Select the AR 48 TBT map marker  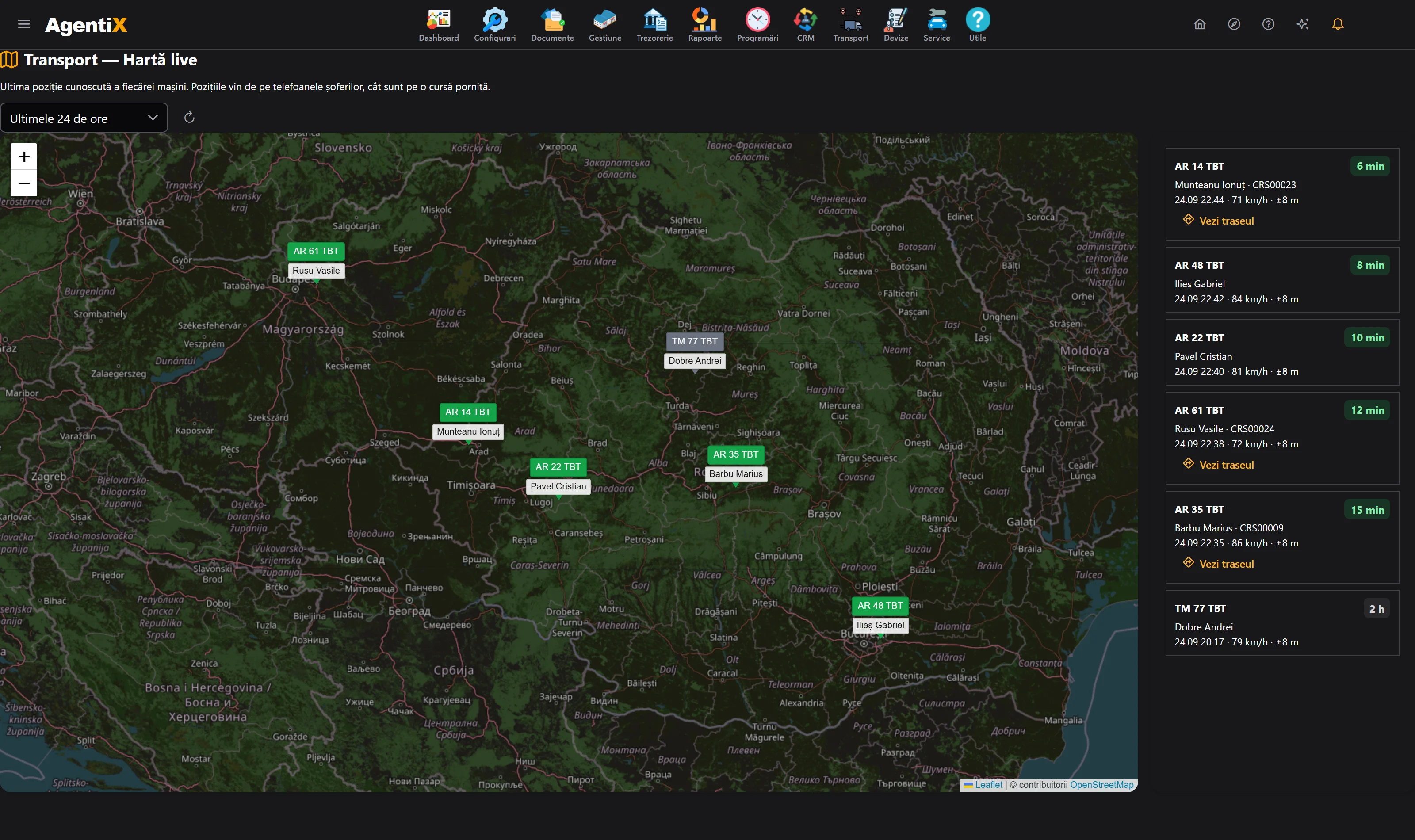click(x=880, y=606)
